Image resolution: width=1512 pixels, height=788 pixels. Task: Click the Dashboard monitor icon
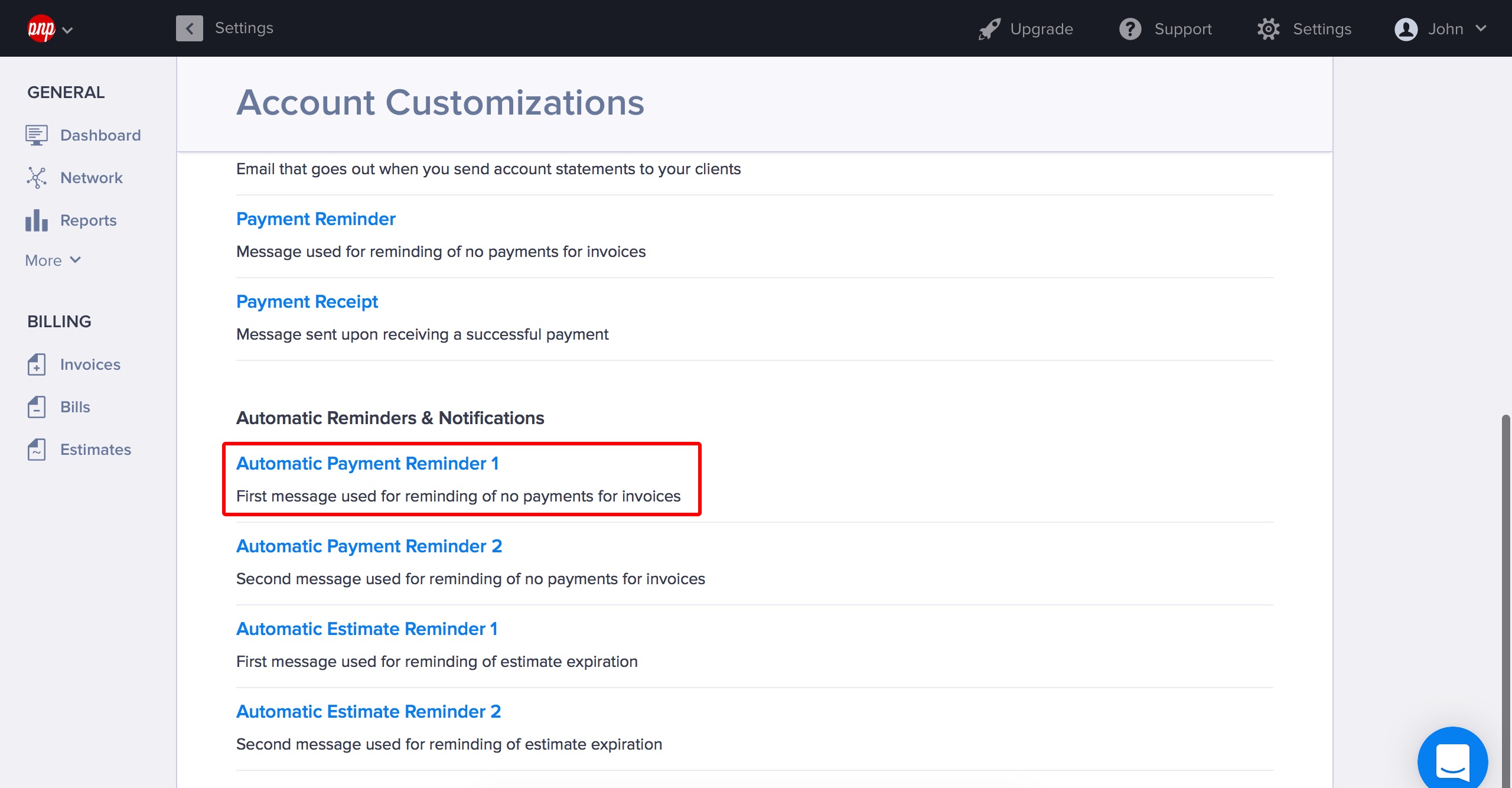pyautogui.click(x=36, y=135)
